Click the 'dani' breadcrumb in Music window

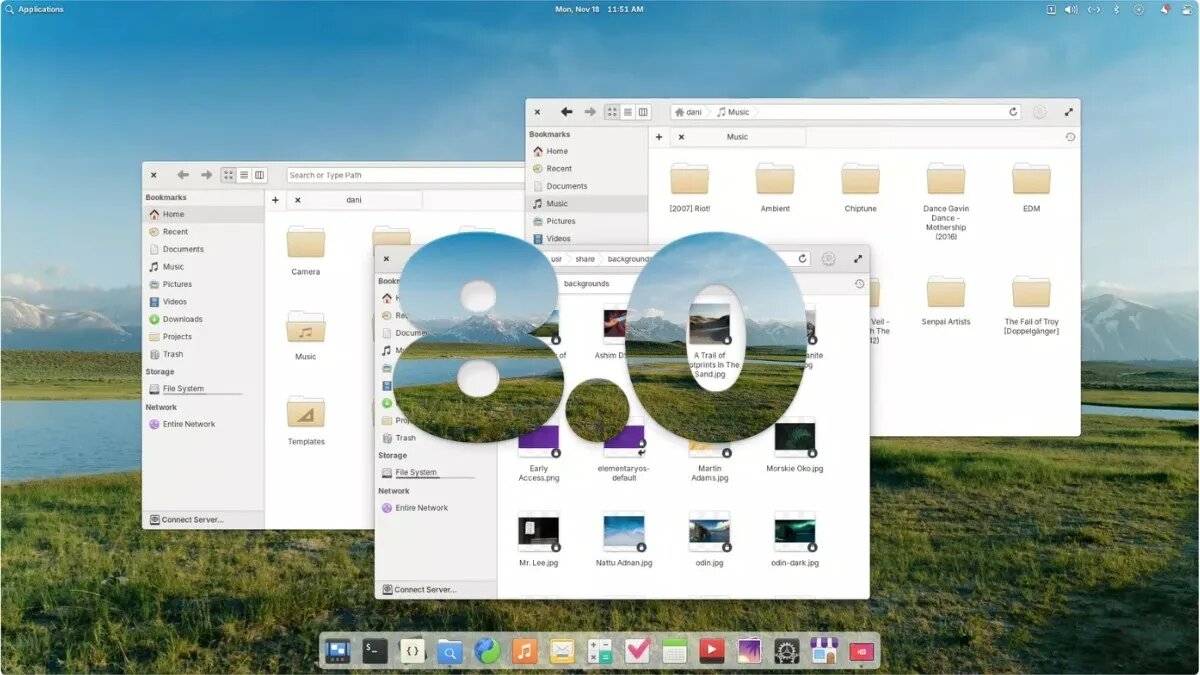coord(688,112)
